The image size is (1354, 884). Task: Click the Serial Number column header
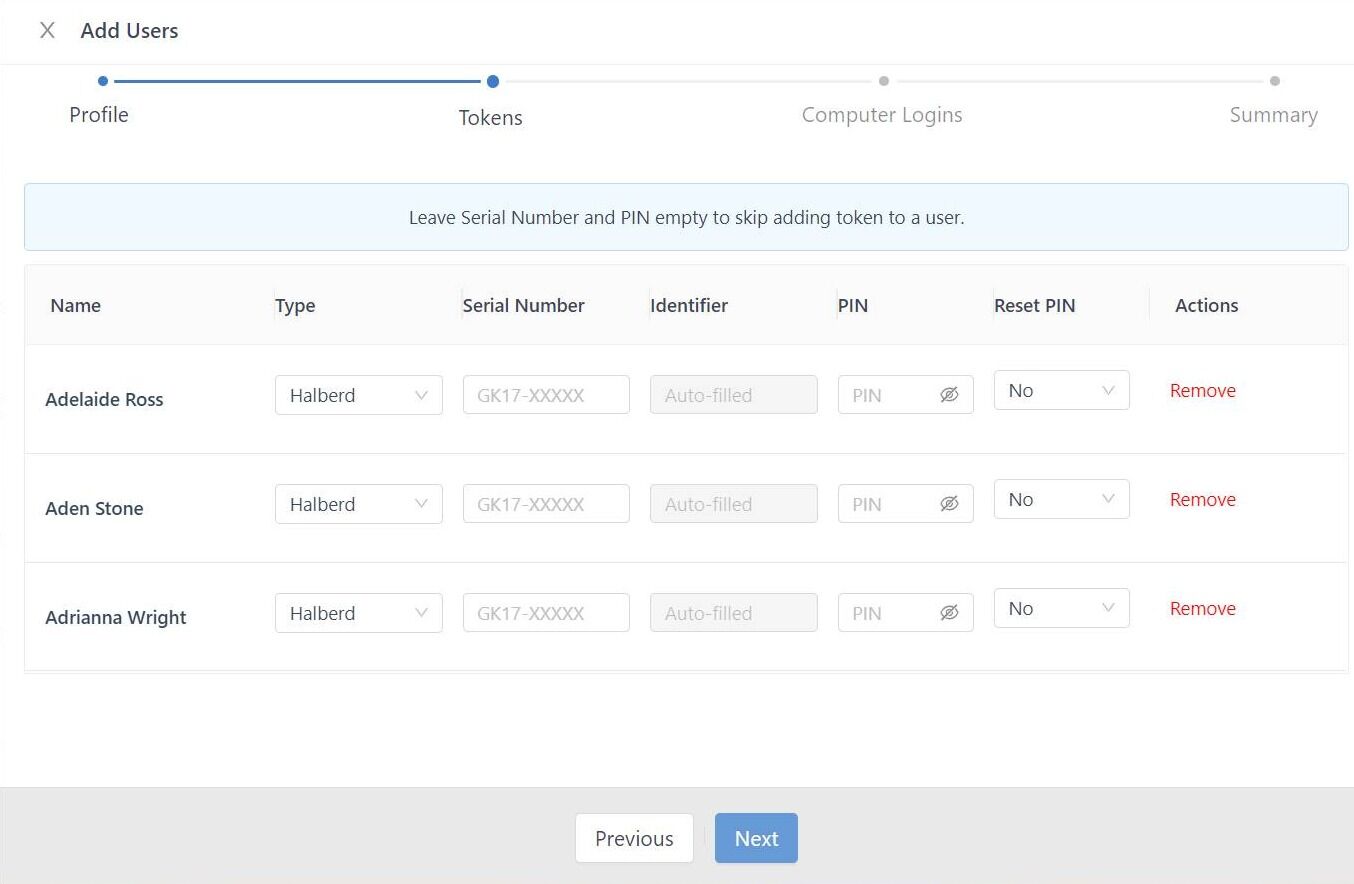524,305
